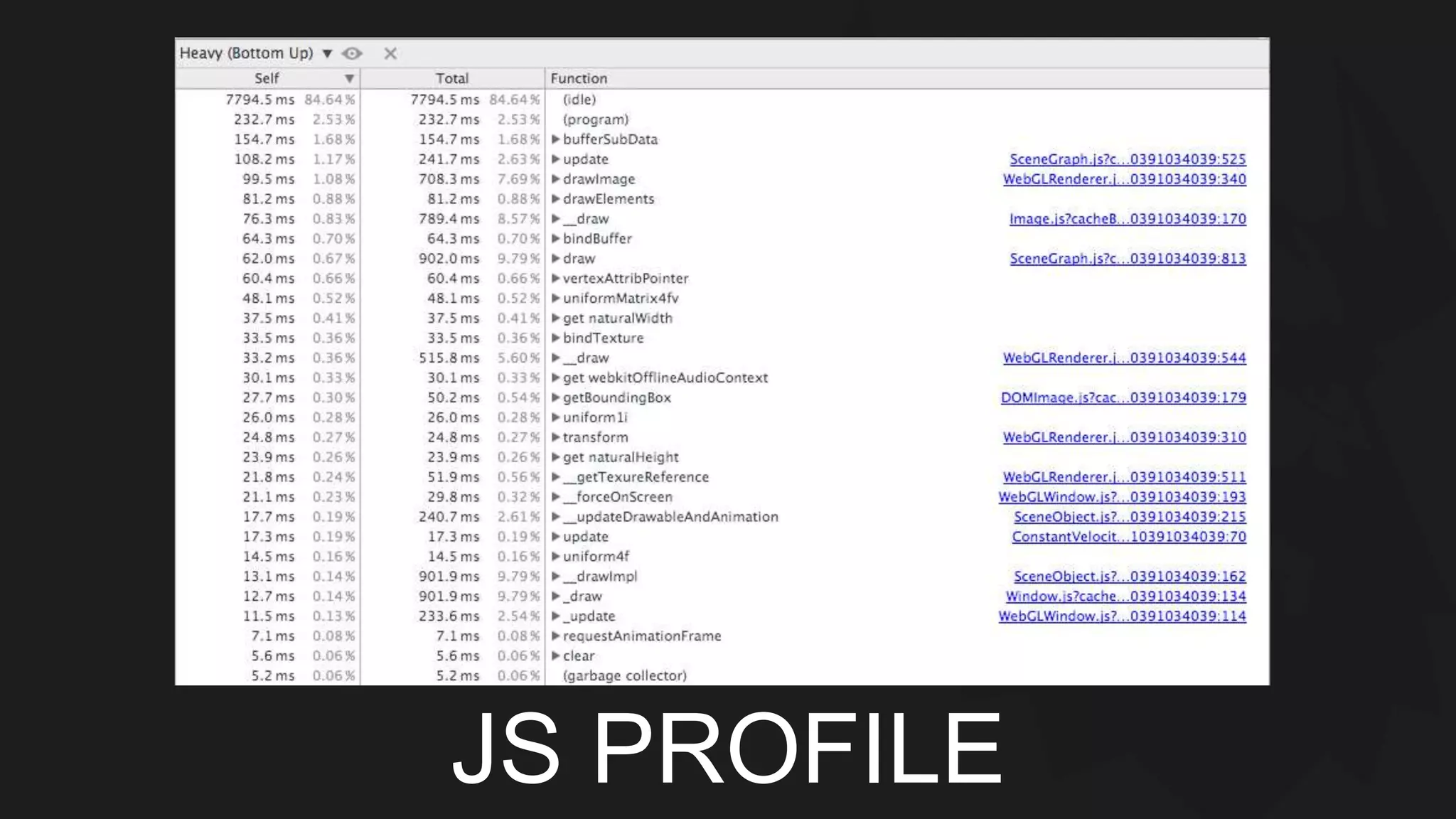Viewport: 1456px width, 819px height.
Task: Expand the clear row
Action: point(556,656)
